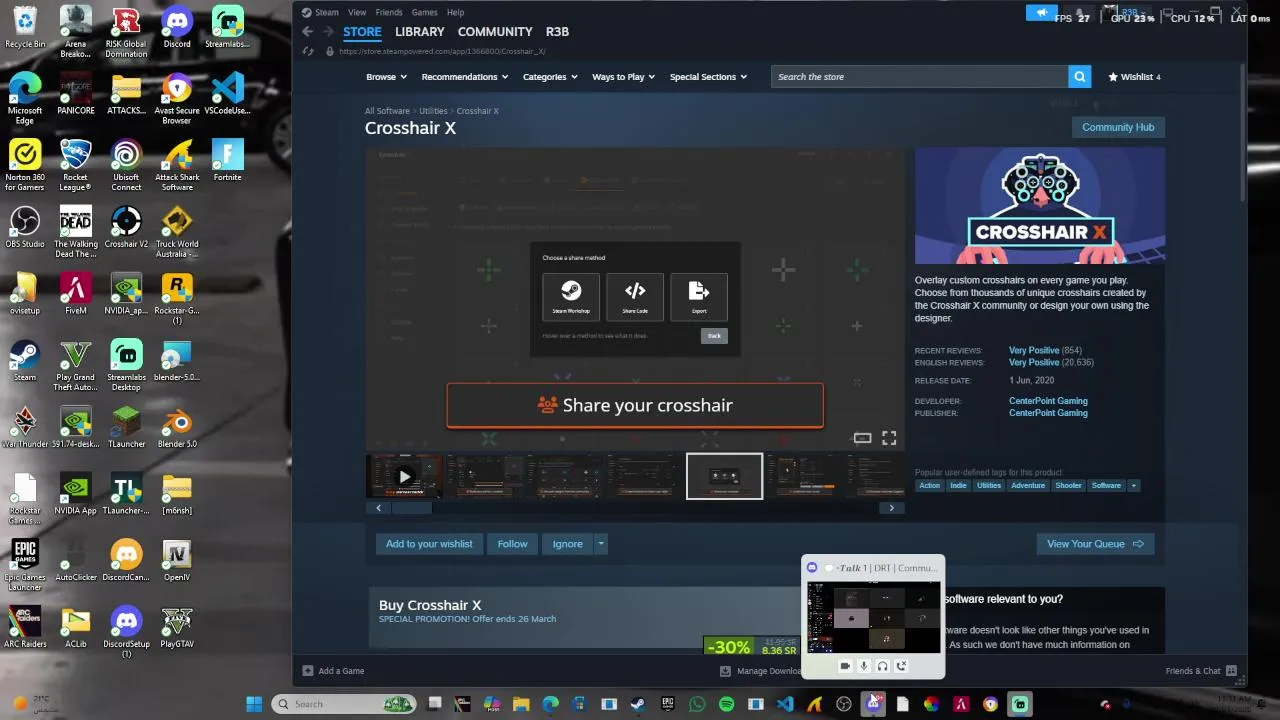Click the Search the store field
Viewport: 1280px width, 720px height.
pyautogui.click(x=919, y=77)
